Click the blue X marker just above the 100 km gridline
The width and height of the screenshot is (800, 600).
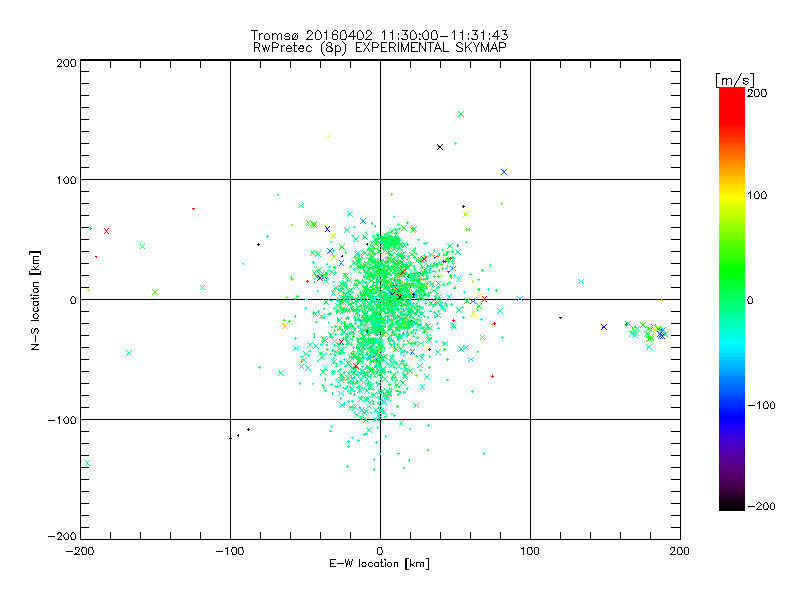(x=504, y=172)
